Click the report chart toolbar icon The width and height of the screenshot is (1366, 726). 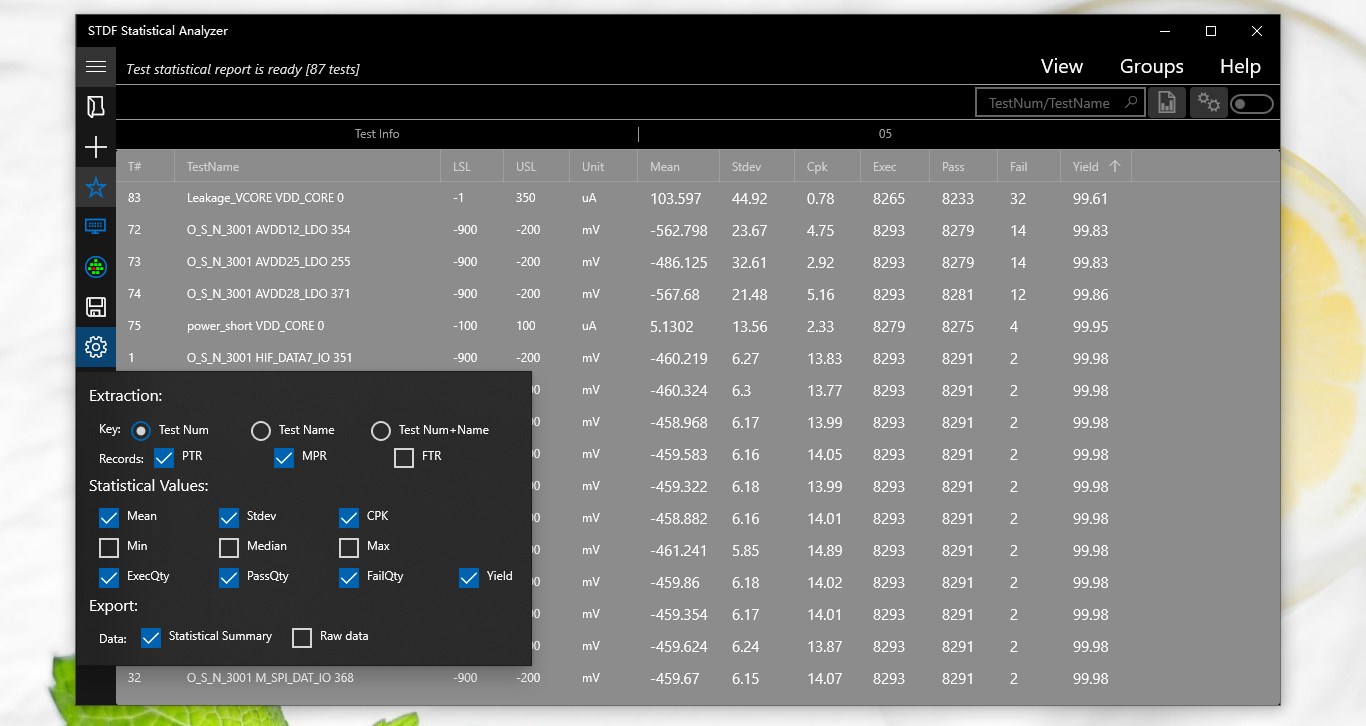pos(1167,103)
